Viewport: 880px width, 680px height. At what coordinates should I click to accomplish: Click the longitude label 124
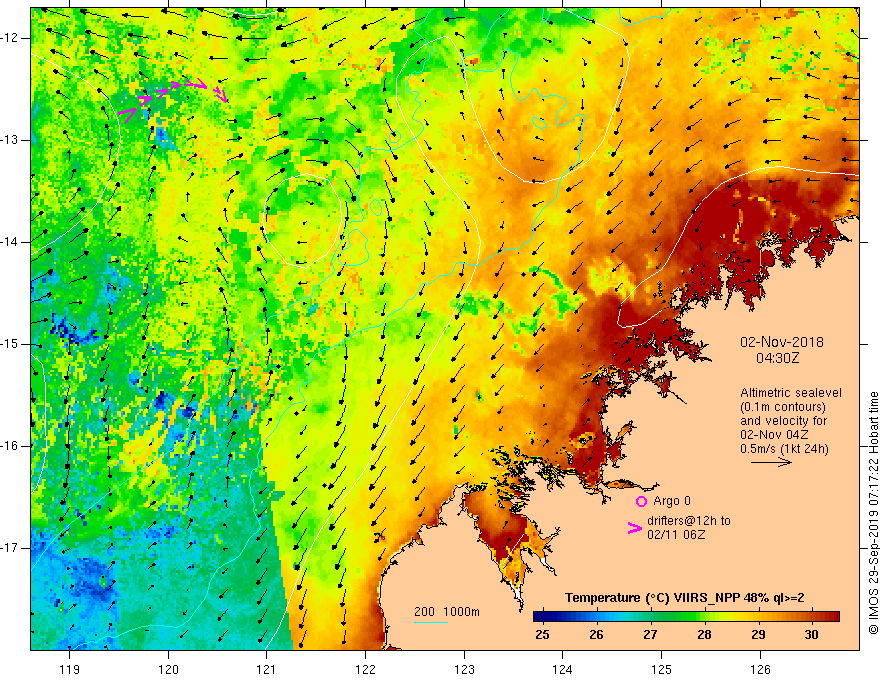coord(562,669)
